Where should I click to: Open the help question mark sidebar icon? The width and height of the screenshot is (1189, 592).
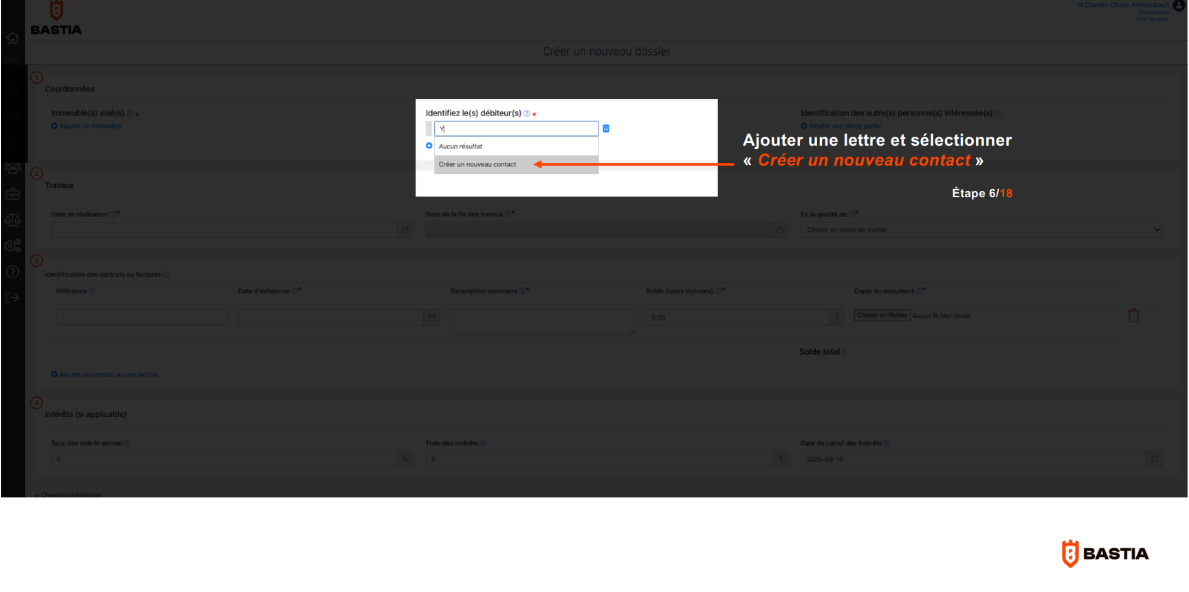[x=12, y=271]
